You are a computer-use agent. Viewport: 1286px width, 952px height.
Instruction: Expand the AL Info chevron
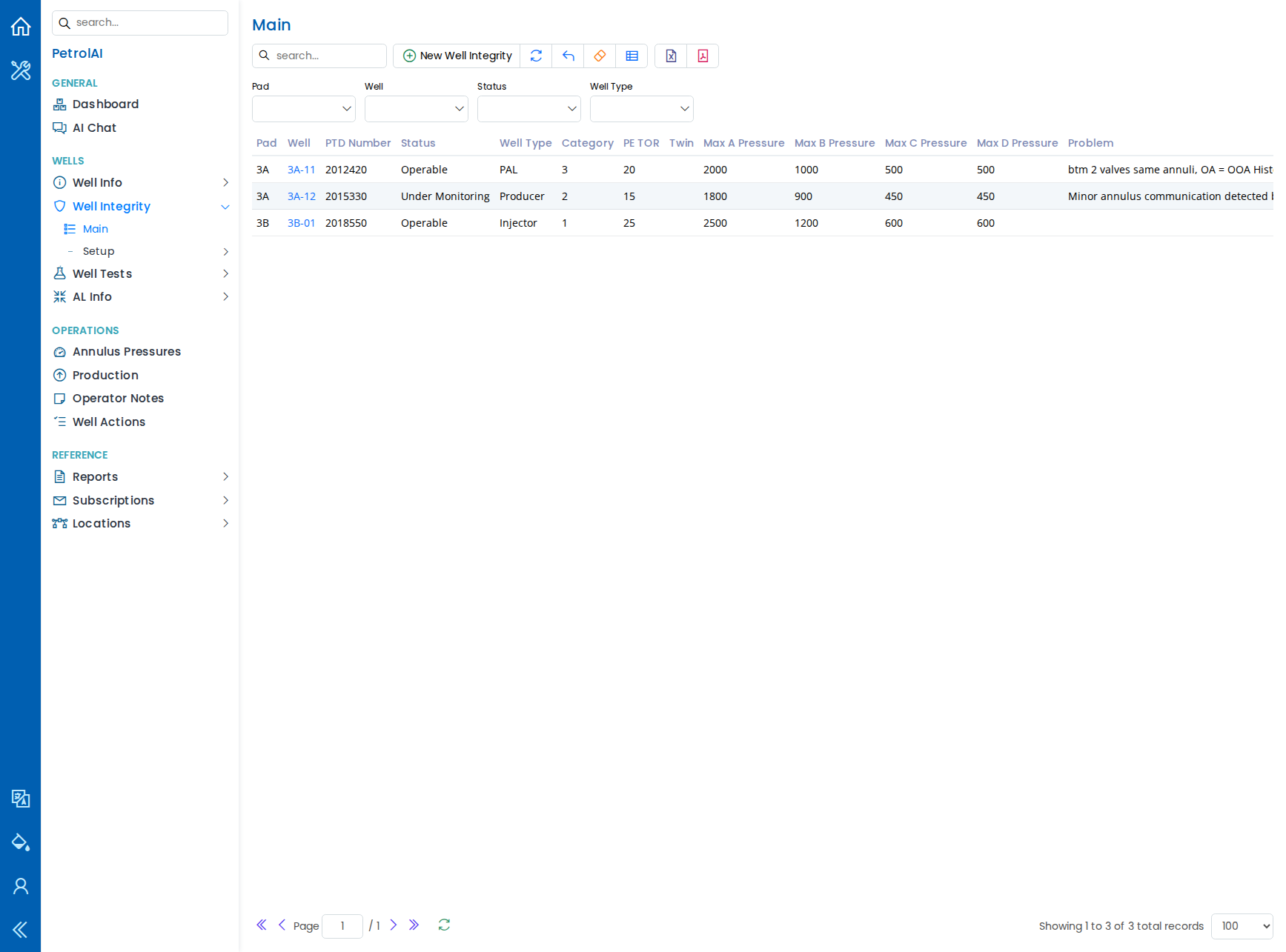226,296
